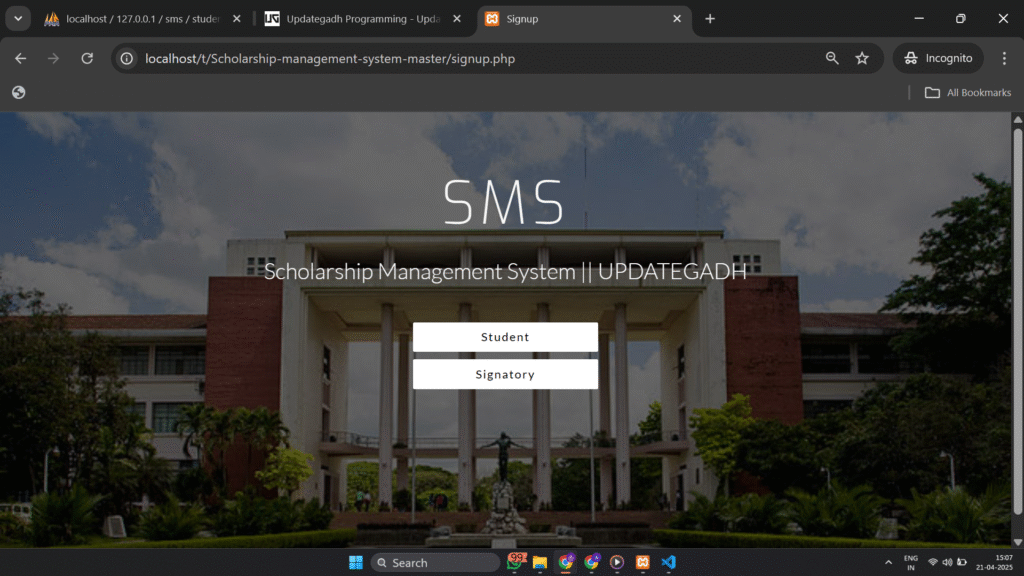View site information icon in address bar

[x=127, y=59]
